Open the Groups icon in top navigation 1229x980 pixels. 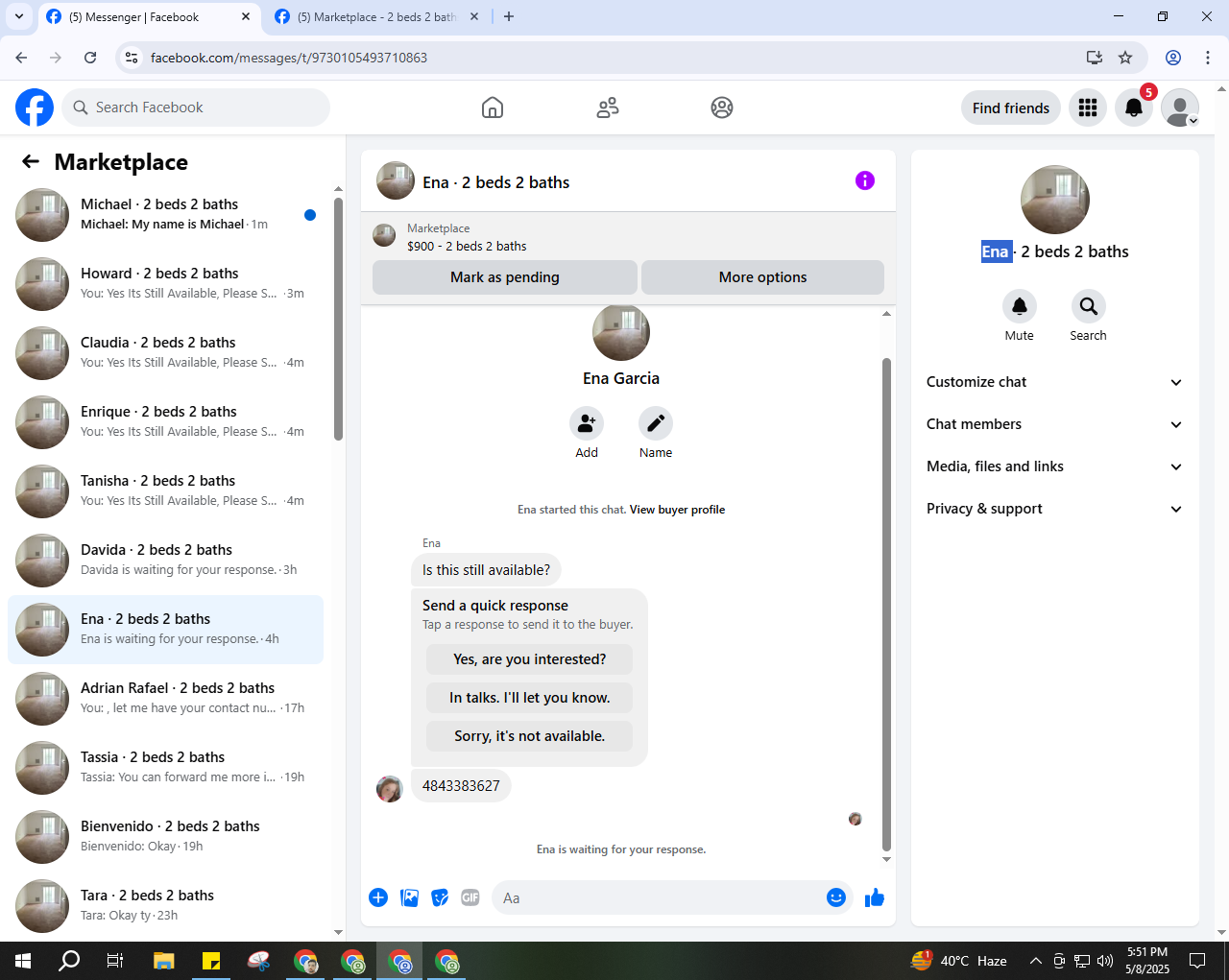(x=722, y=108)
